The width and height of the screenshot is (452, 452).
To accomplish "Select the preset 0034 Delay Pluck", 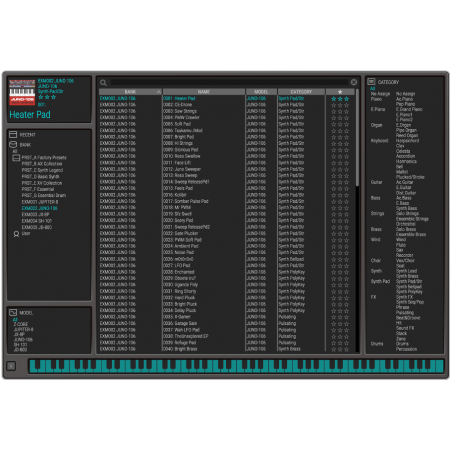I will 180,311.
